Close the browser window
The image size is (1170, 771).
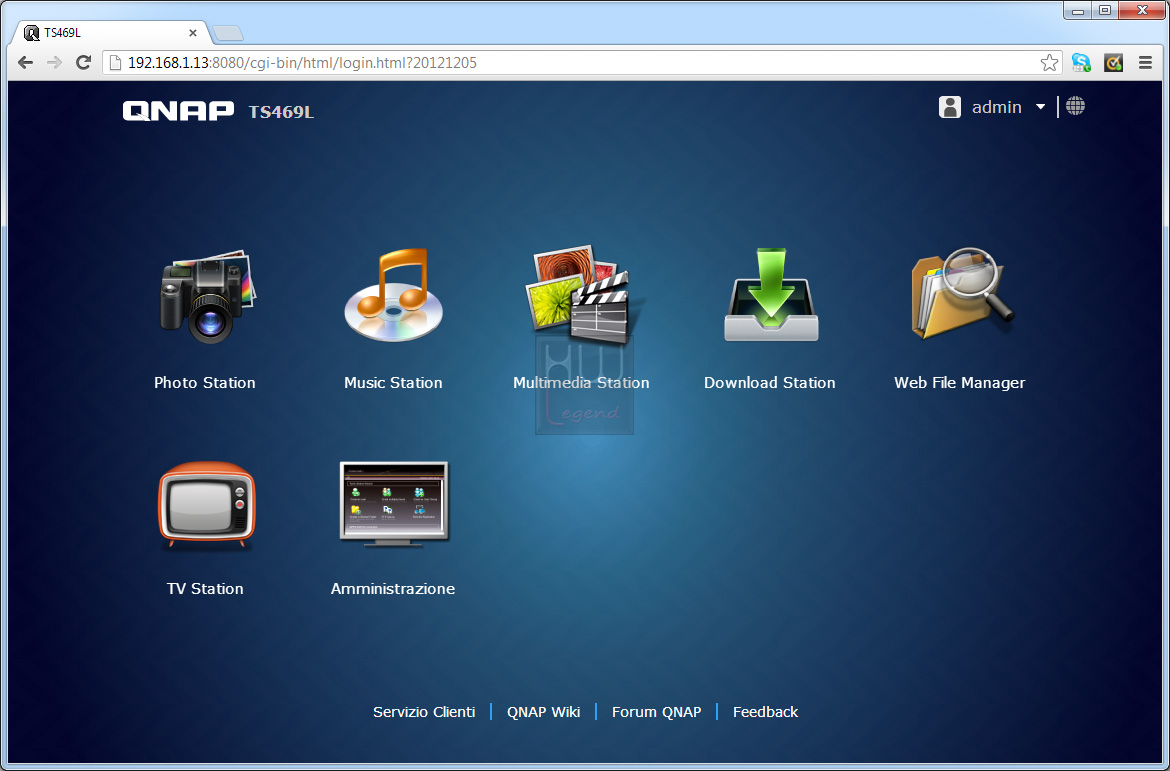1142,10
